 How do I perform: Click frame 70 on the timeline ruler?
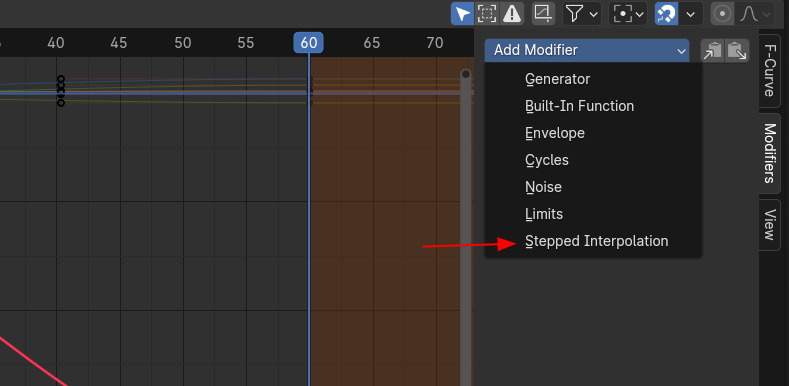[435, 43]
